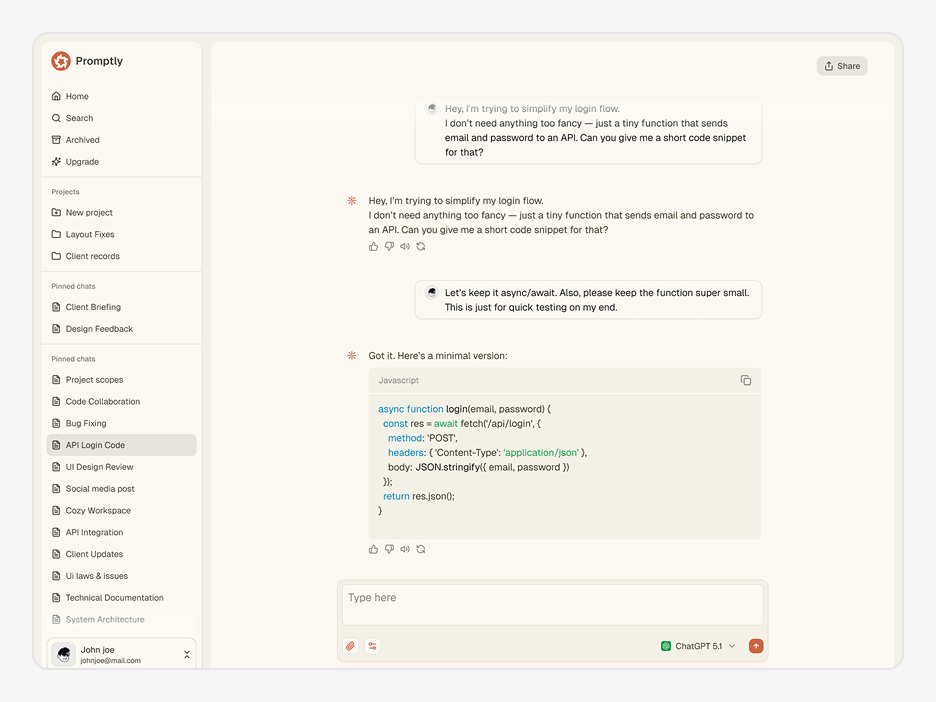The width and height of the screenshot is (936, 702).
Task: Attach a file with the paperclip icon
Action: click(x=350, y=646)
